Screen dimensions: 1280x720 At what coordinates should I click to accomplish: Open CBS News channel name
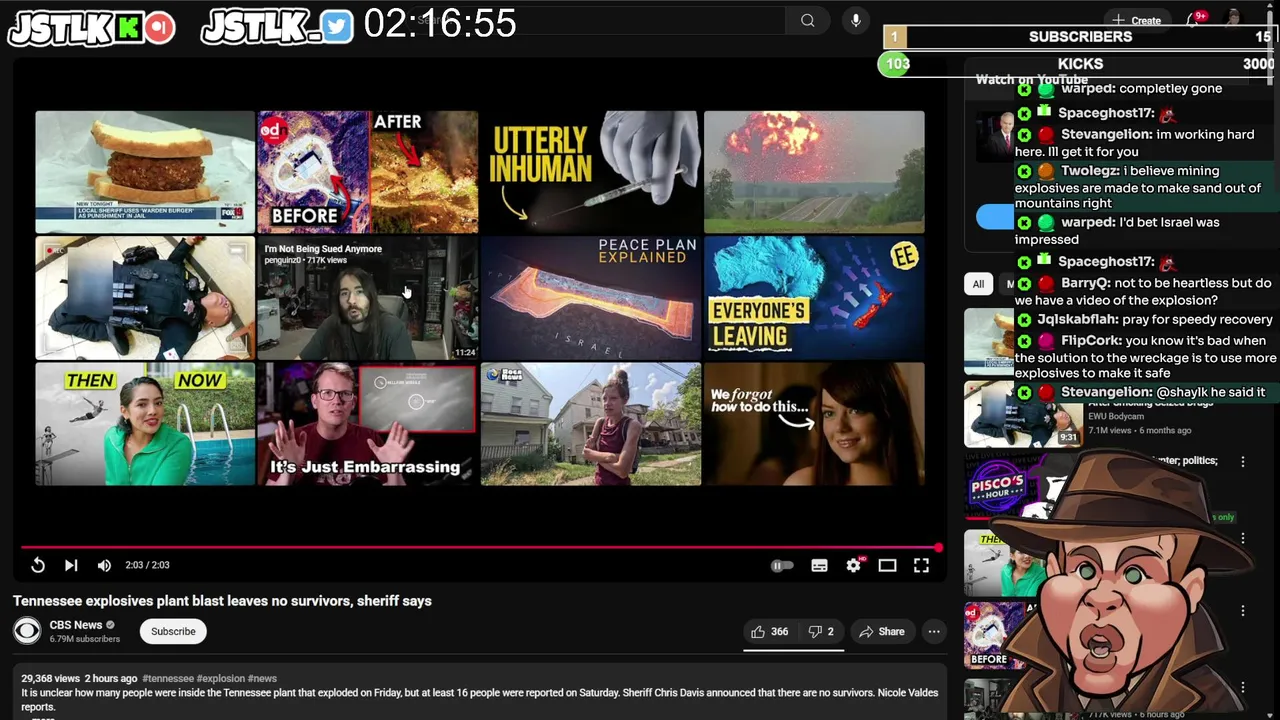coord(76,625)
